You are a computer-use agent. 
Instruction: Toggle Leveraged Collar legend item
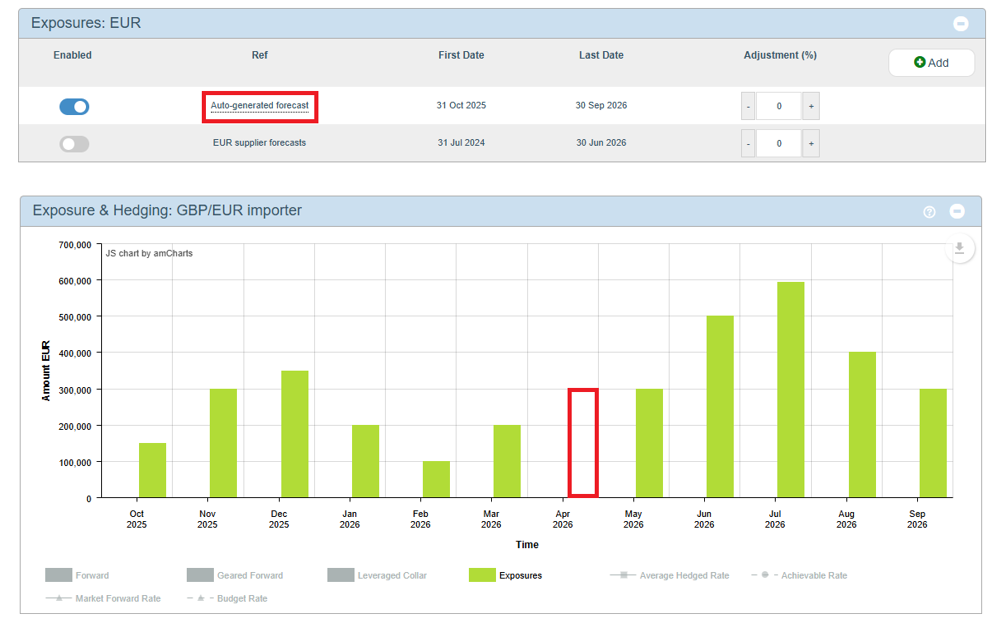click(341, 575)
